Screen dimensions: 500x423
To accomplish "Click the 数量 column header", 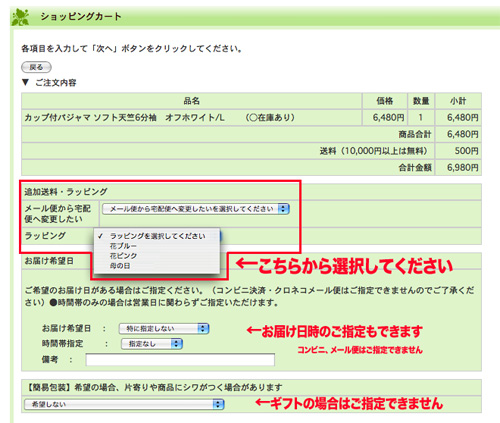I will [x=421, y=101].
